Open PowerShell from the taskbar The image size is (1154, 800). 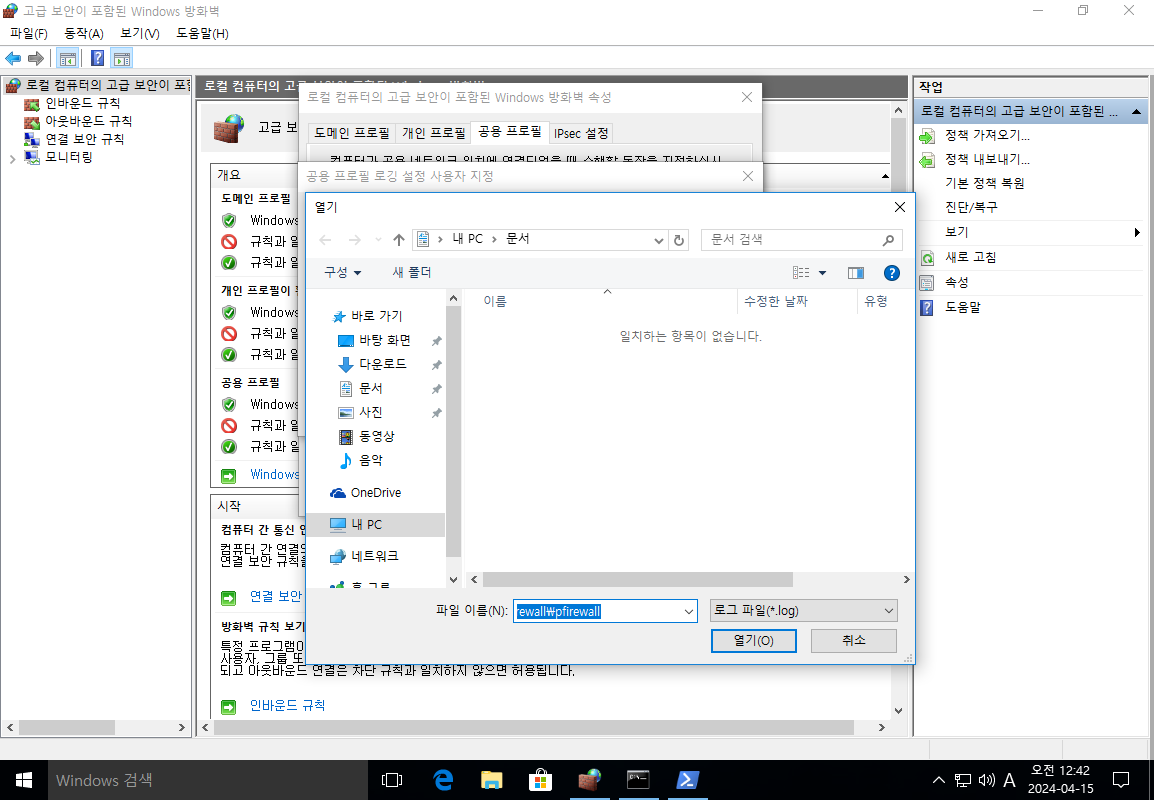click(x=687, y=780)
